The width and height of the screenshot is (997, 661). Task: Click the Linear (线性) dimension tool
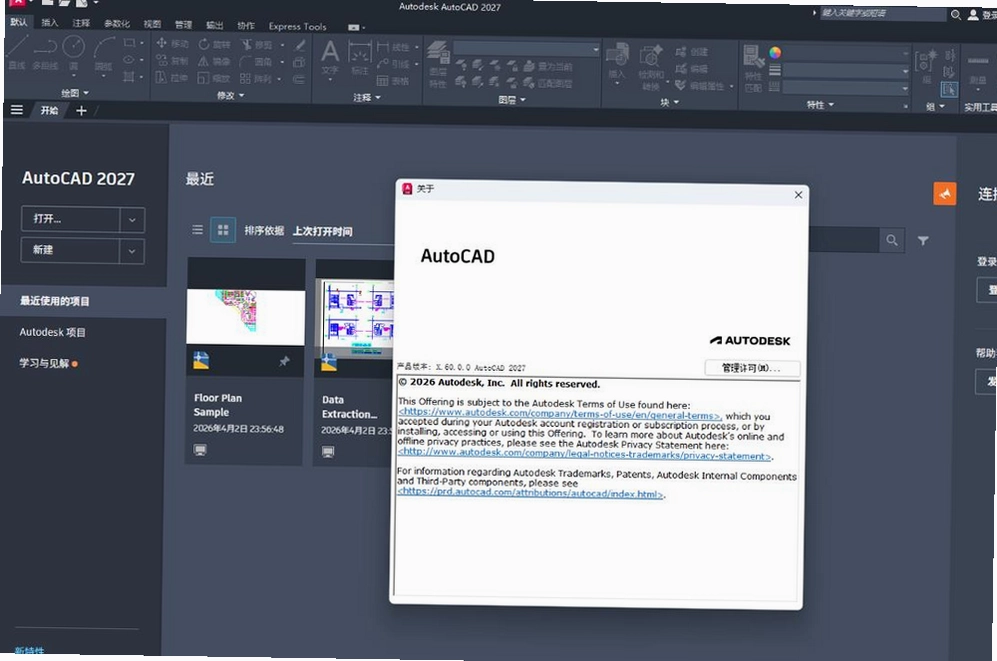(394, 46)
